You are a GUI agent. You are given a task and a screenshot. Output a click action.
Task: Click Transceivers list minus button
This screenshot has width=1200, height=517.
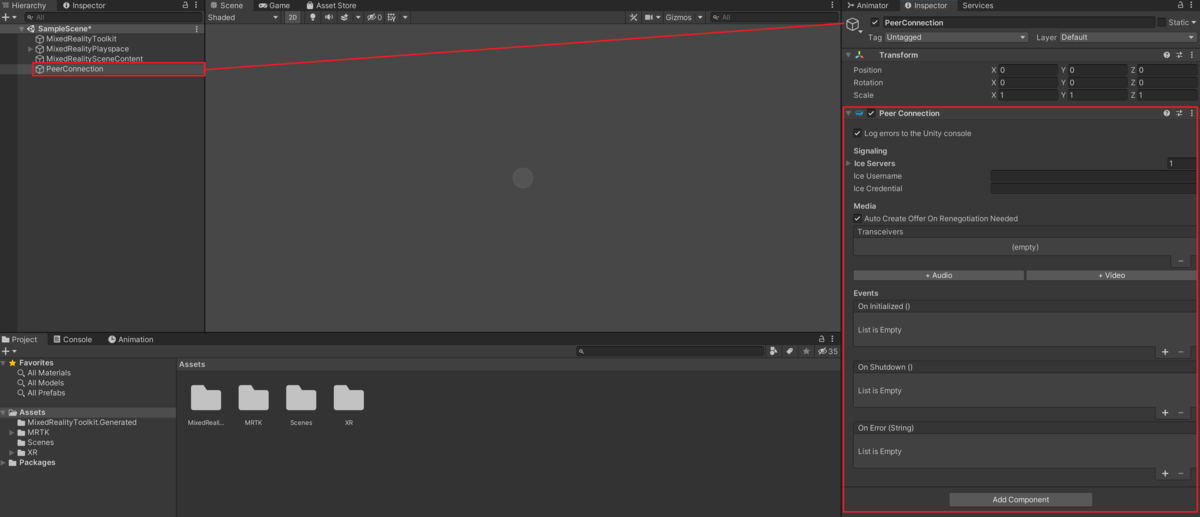tap(1180, 261)
